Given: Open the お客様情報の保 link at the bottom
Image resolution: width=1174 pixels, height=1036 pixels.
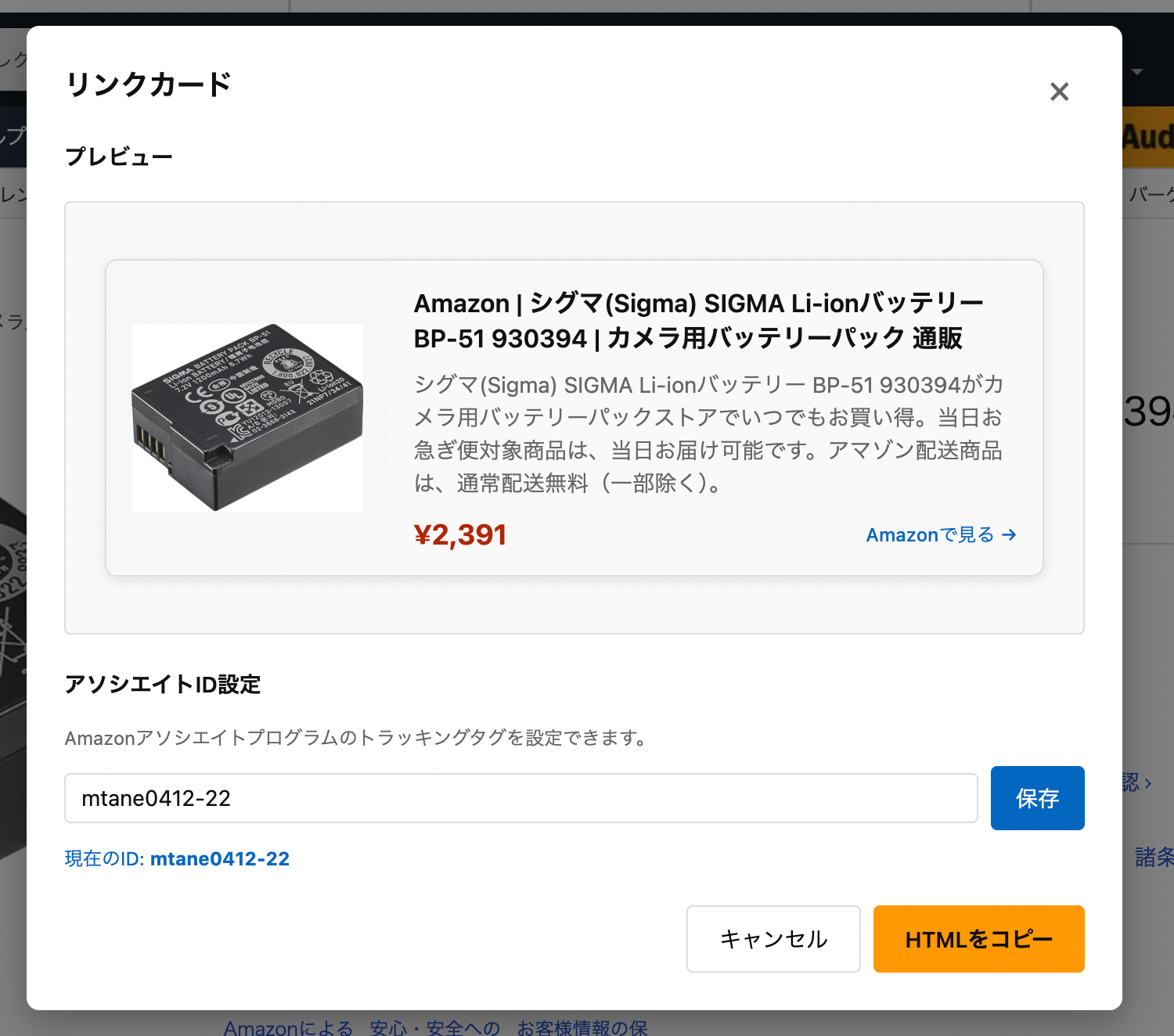Looking at the screenshot, I should (582, 1028).
